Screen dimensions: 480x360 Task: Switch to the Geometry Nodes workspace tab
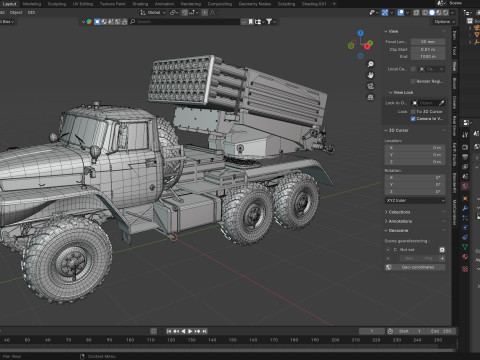click(255, 4)
